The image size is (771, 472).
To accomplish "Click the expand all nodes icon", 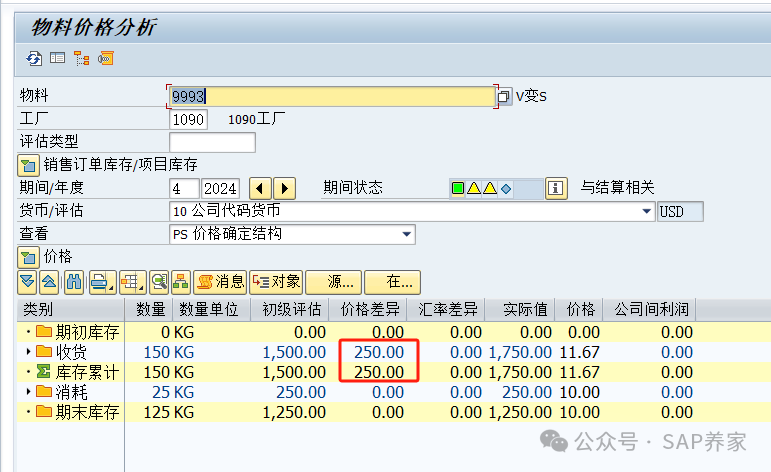I will (28, 282).
